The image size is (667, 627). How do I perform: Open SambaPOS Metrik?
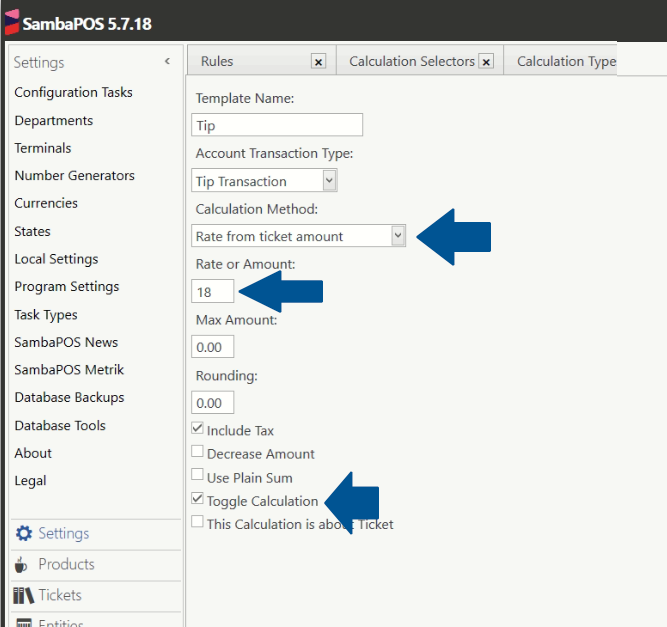[x=69, y=370]
